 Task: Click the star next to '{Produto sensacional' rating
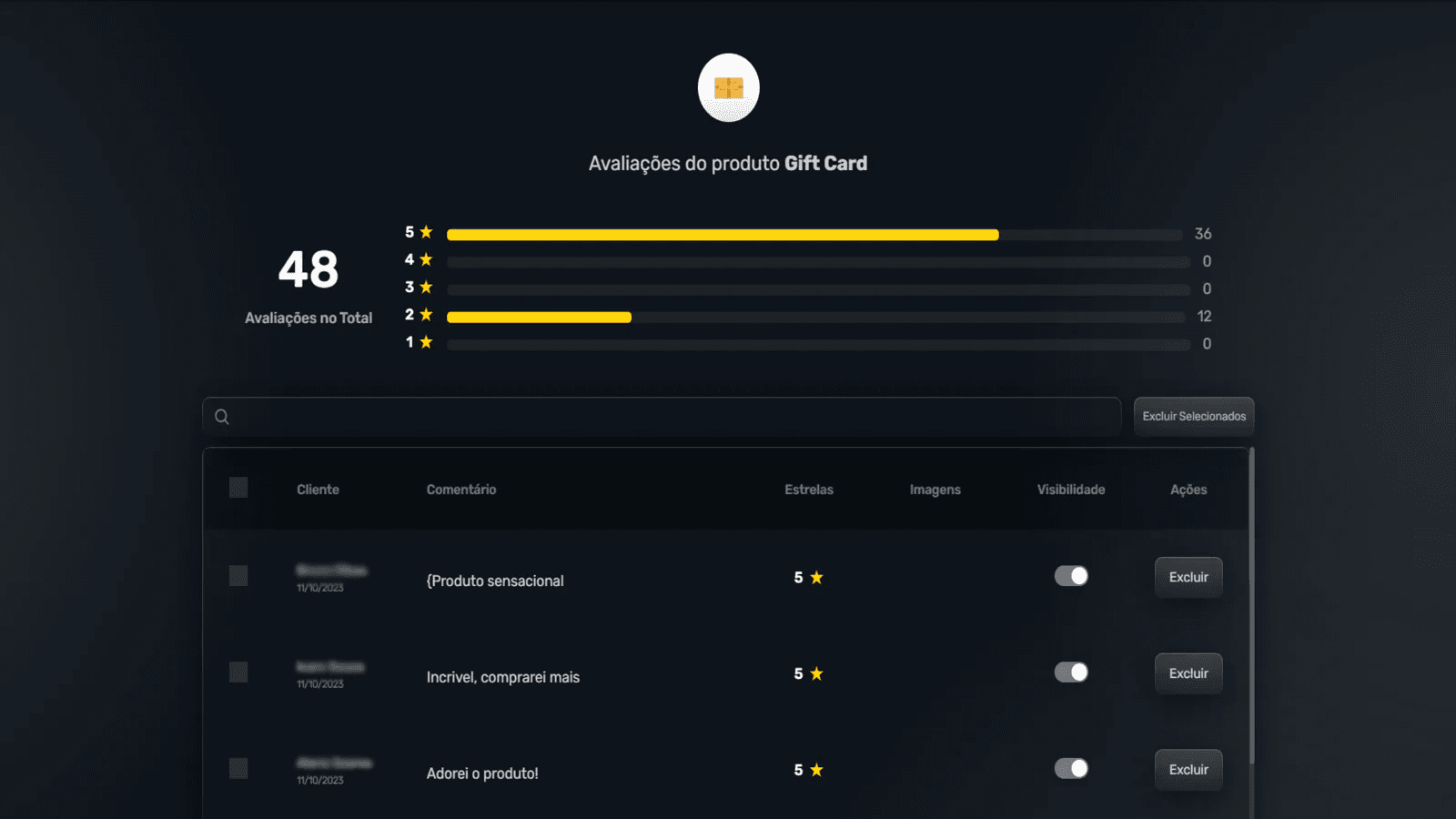pos(817,576)
